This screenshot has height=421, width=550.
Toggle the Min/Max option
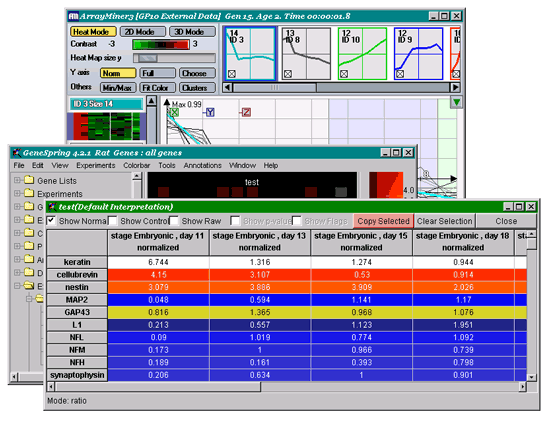pos(118,87)
